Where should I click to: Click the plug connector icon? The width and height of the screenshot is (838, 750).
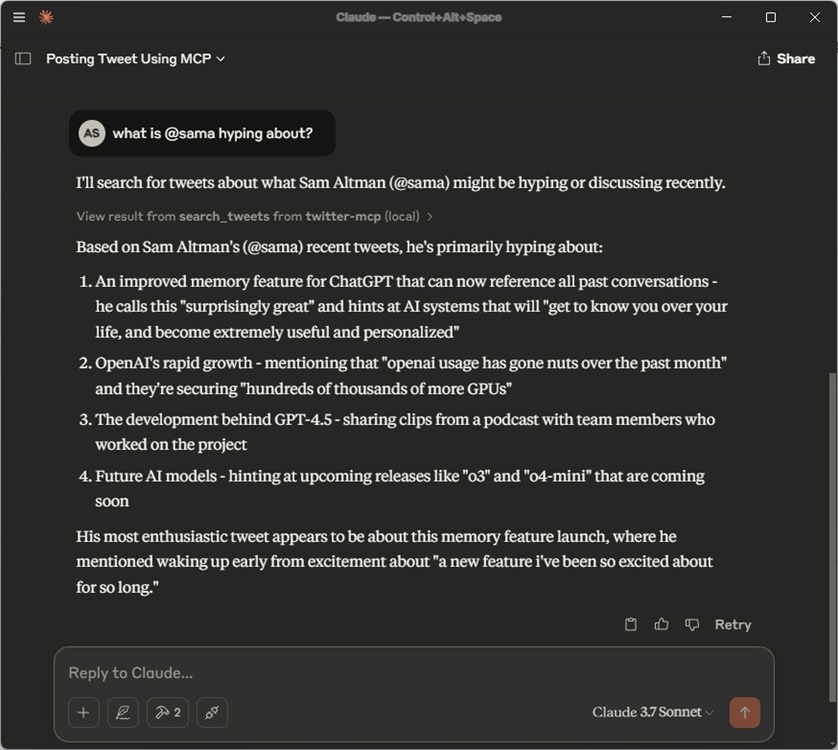tap(212, 712)
